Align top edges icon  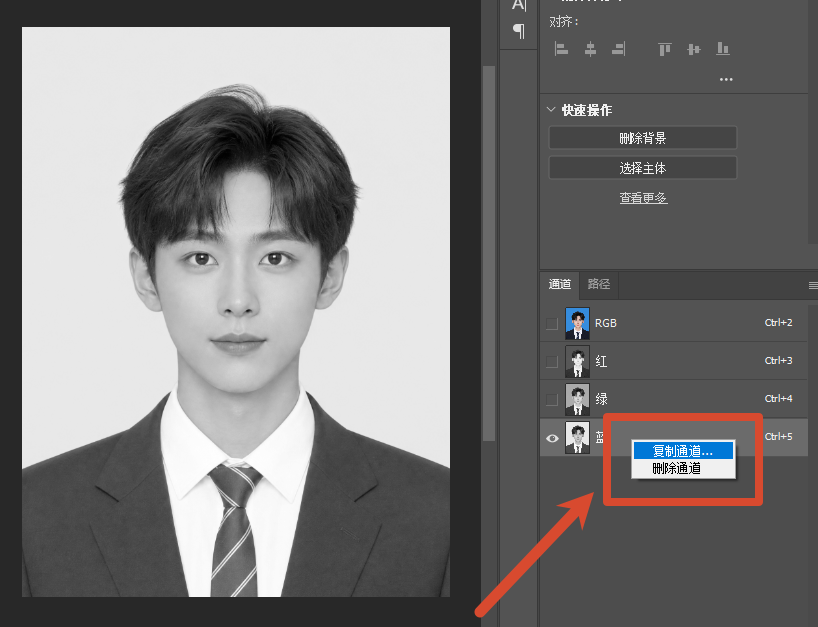(665, 49)
